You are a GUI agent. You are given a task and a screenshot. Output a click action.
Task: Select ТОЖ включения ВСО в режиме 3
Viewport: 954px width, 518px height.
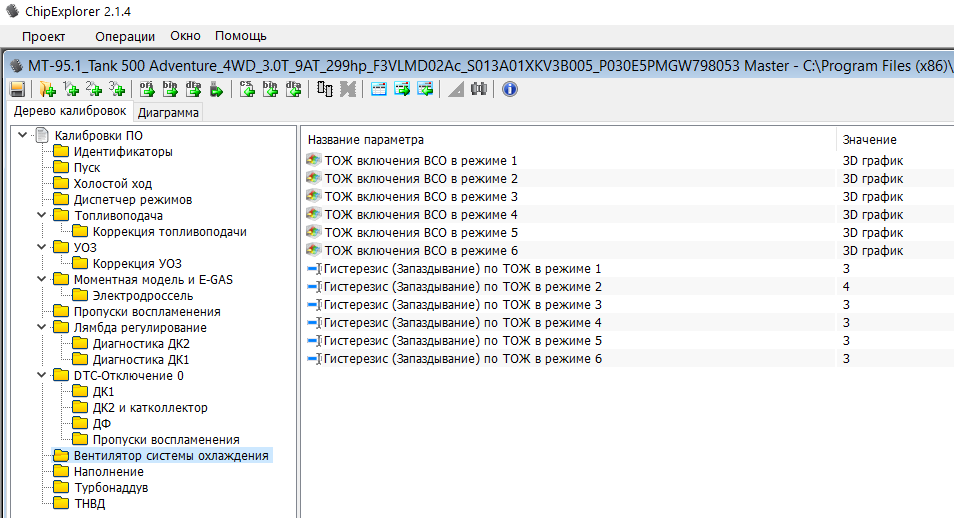point(420,197)
